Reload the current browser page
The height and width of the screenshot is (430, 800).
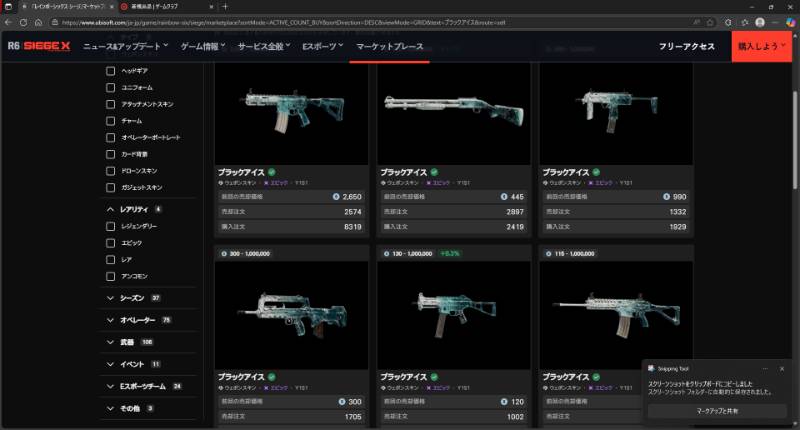[23, 22]
